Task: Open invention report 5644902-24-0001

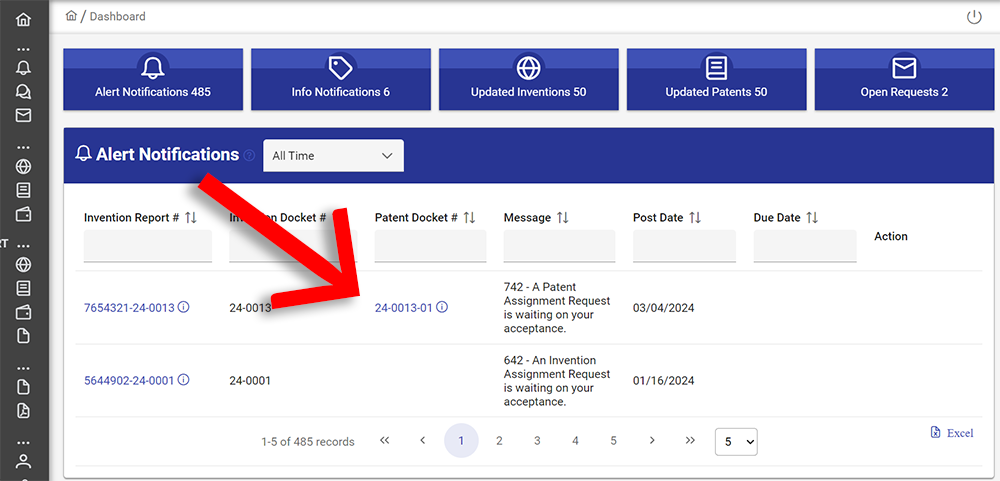Action: pos(129,381)
